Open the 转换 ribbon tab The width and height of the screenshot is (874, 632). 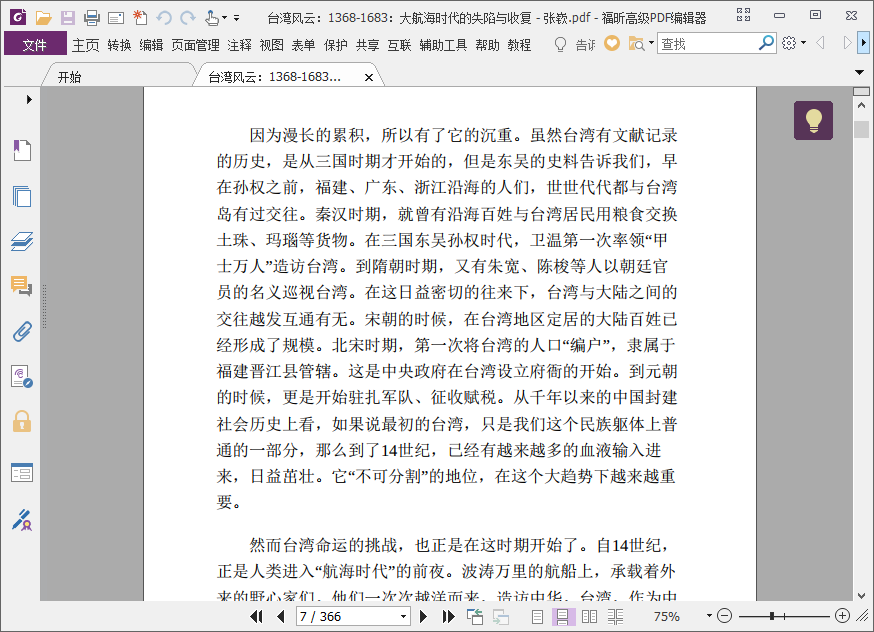pos(119,45)
